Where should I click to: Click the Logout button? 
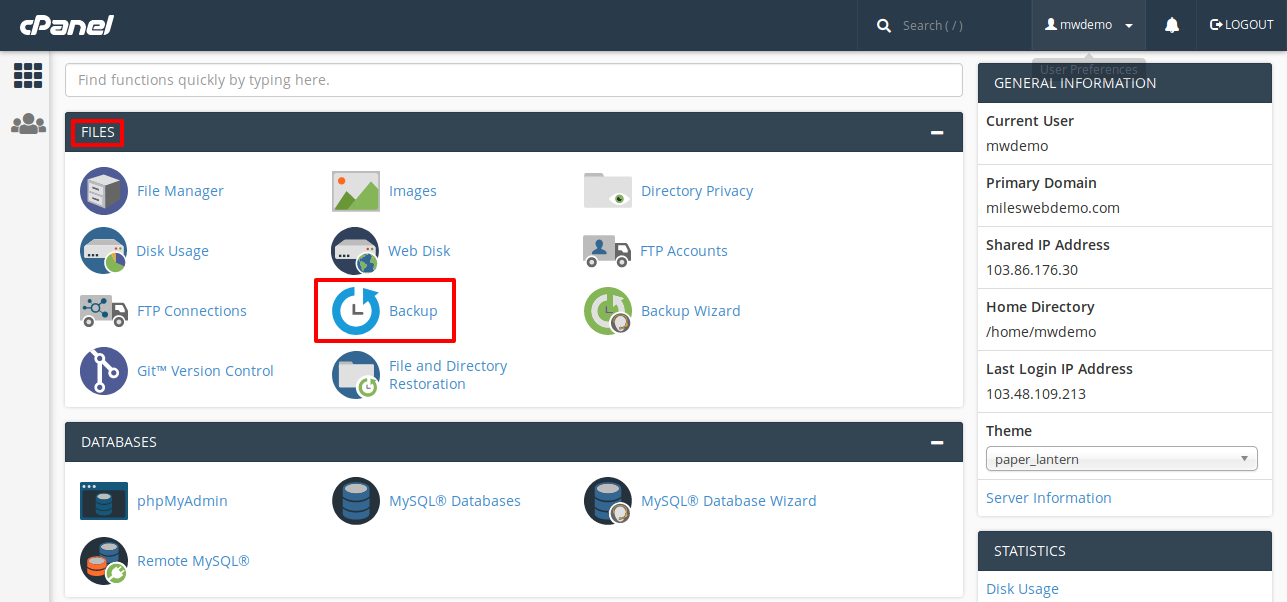1242,25
